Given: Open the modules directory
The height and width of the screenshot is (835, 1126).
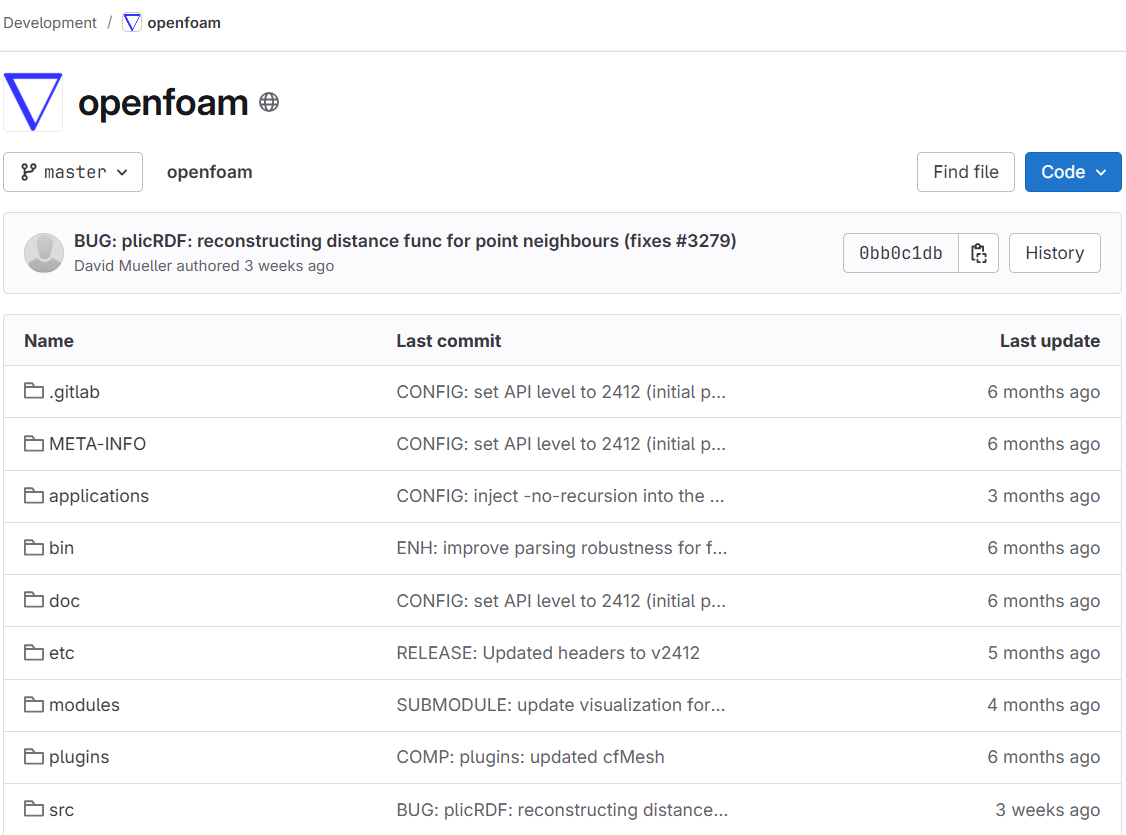Looking at the screenshot, I should pyautogui.click(x=84, y=704).
